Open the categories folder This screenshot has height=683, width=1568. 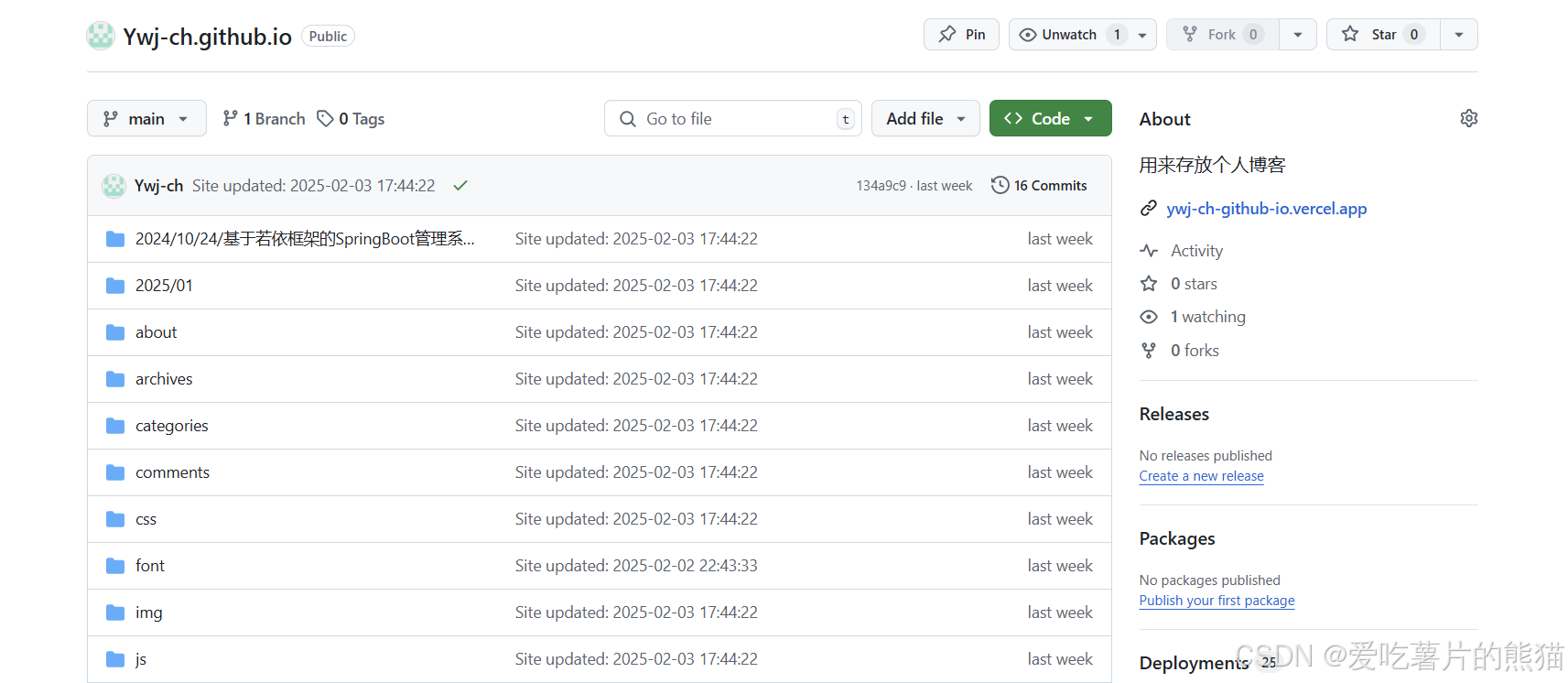(171, 426)
